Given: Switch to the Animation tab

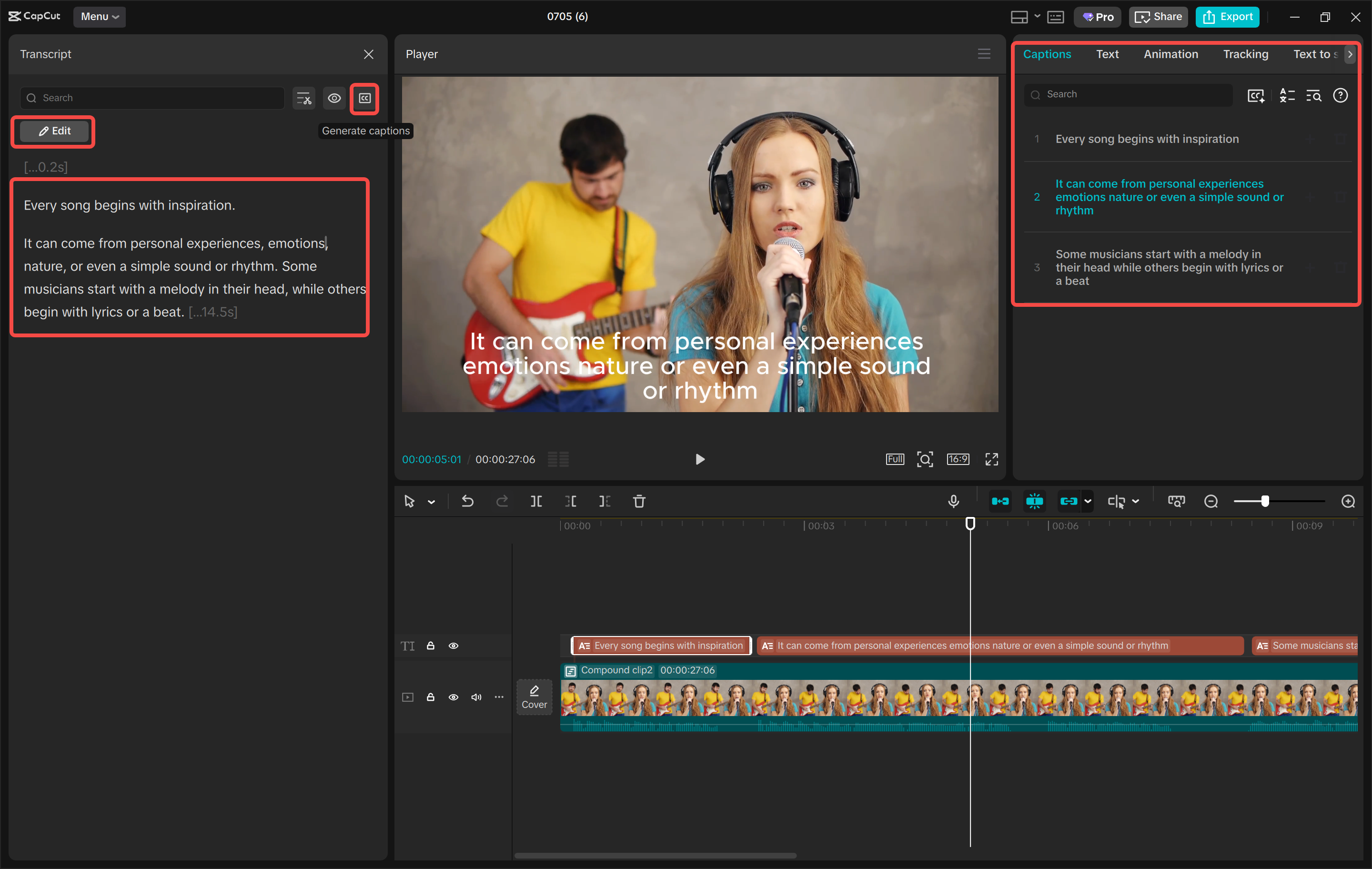Looking at the screenshot, I should 1170,54.
